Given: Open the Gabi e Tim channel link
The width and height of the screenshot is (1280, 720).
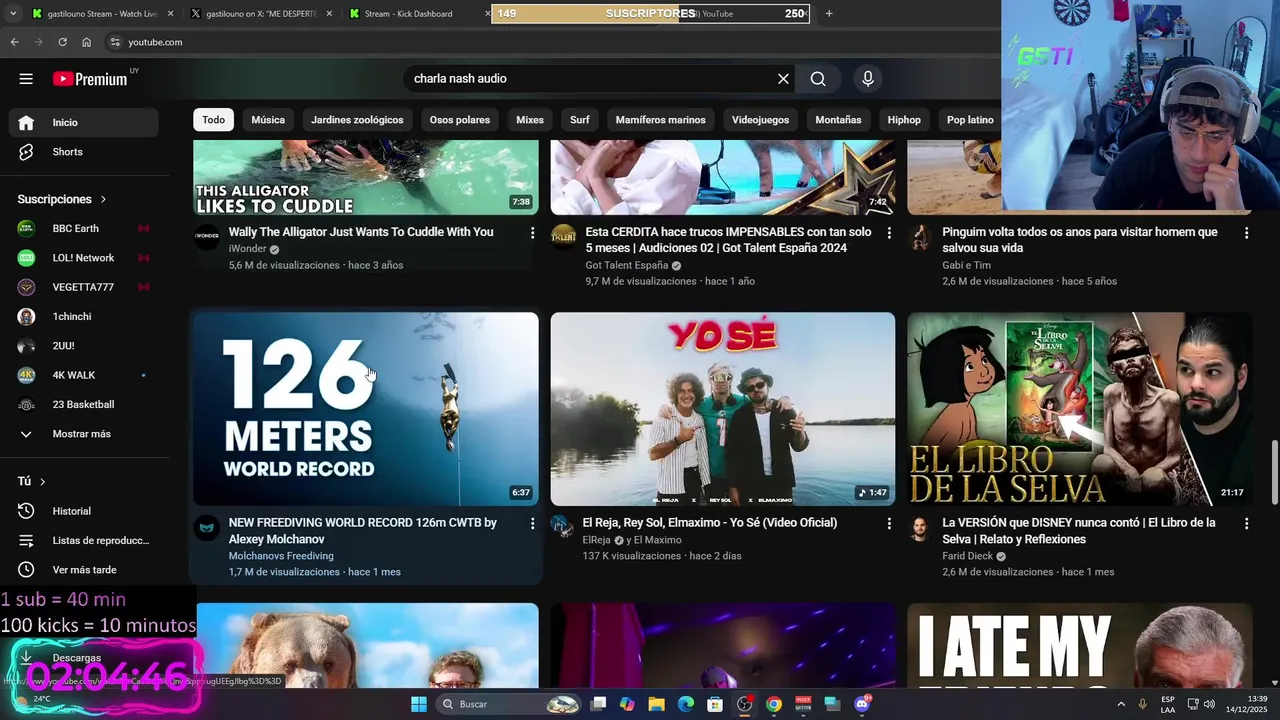Looking at the screenshot, I should click(x=967, y=265).
